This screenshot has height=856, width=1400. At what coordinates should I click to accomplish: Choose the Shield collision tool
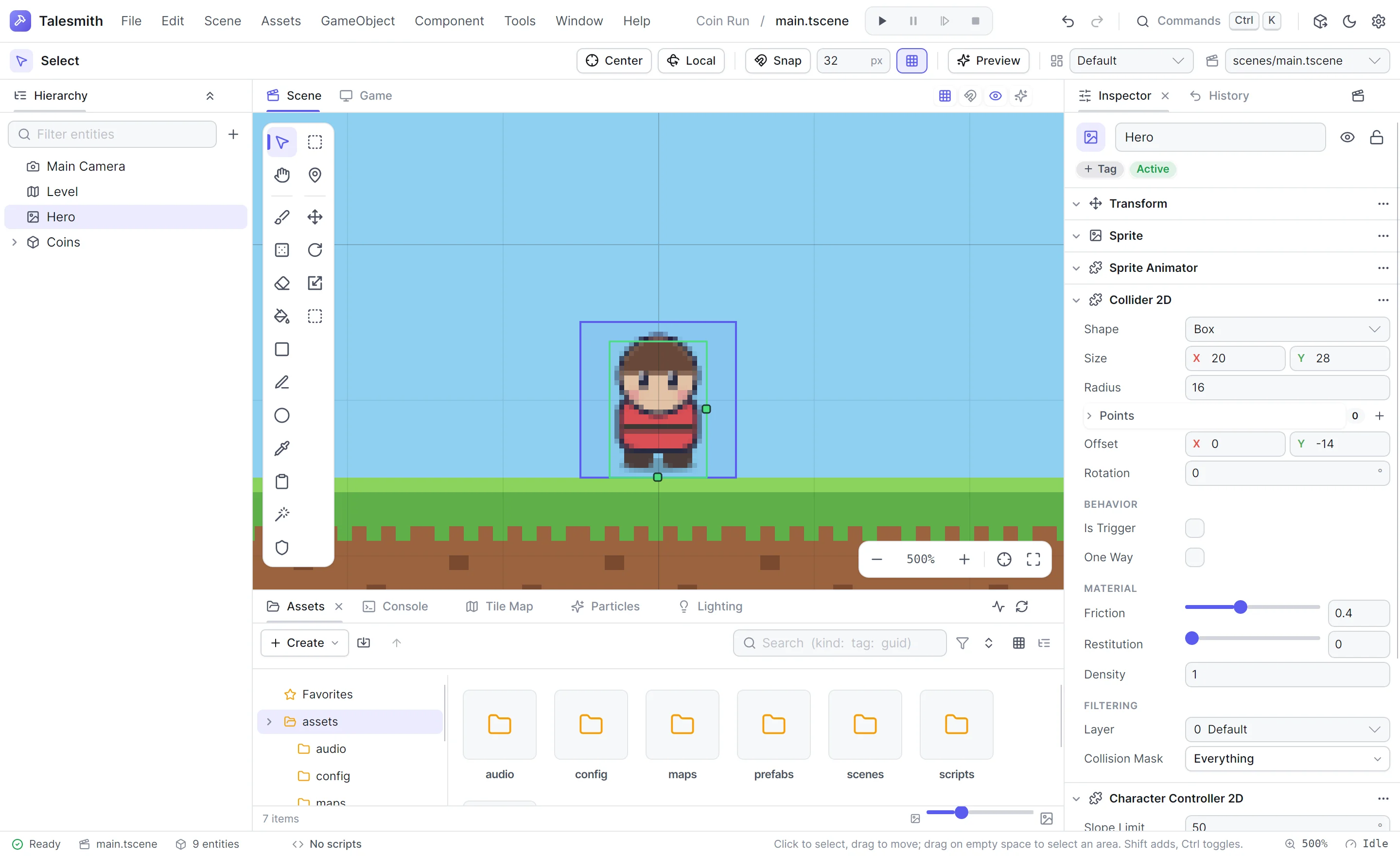click(x=282, y=547)
